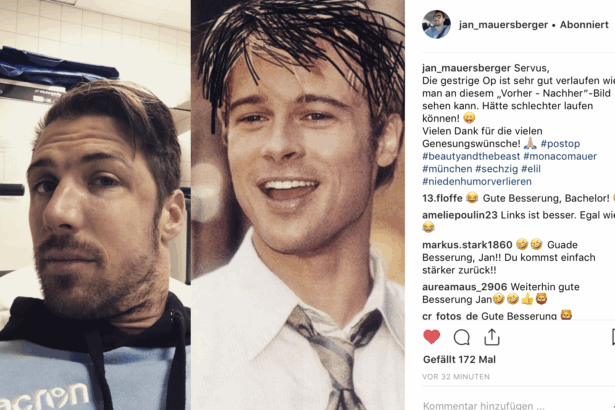The height and width of the screenshot is (410, 615).
Task: Open the #niedenhumorverlieren hashtag
Action: (477, 181)
